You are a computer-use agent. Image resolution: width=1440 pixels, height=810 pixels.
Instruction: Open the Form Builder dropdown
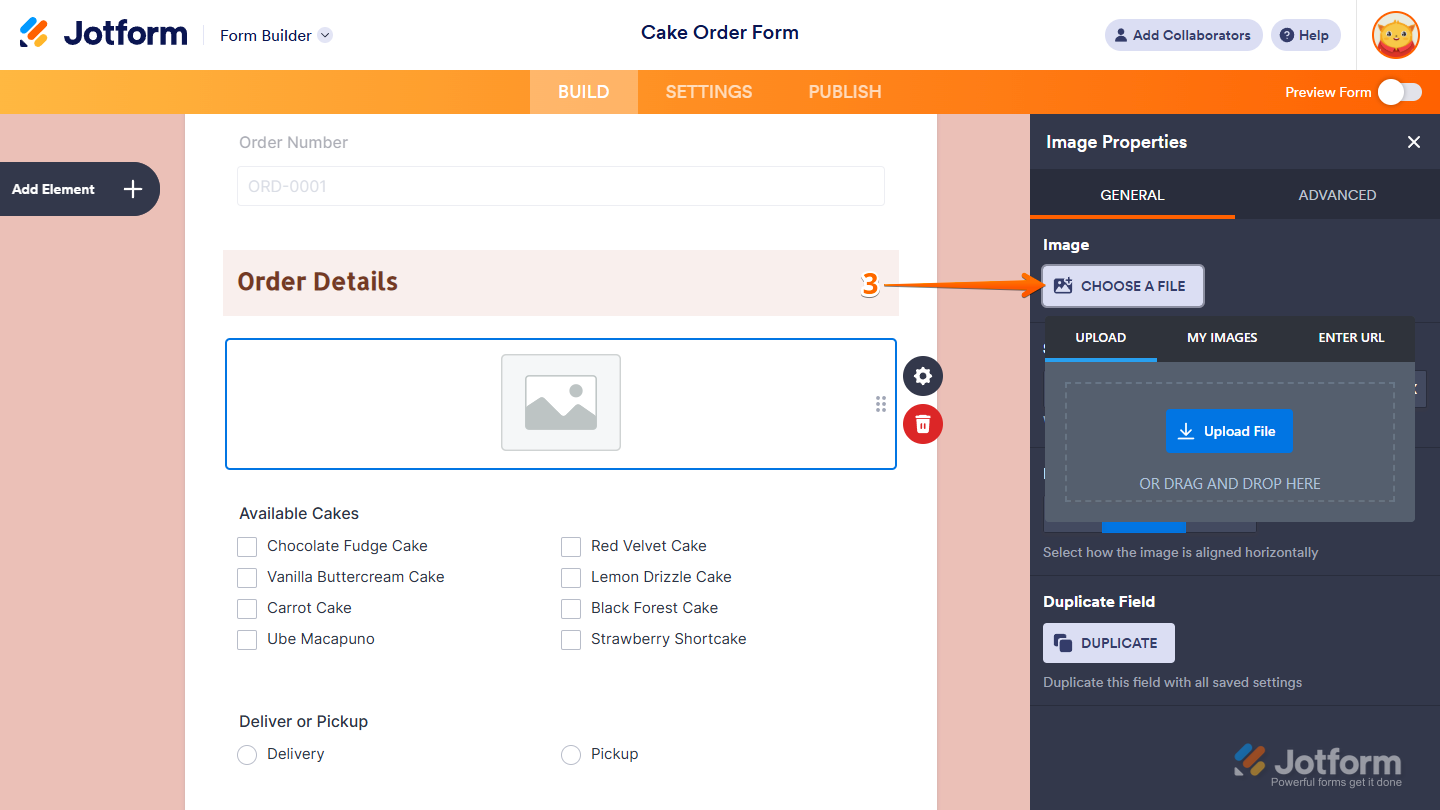[x=275, y=35]
